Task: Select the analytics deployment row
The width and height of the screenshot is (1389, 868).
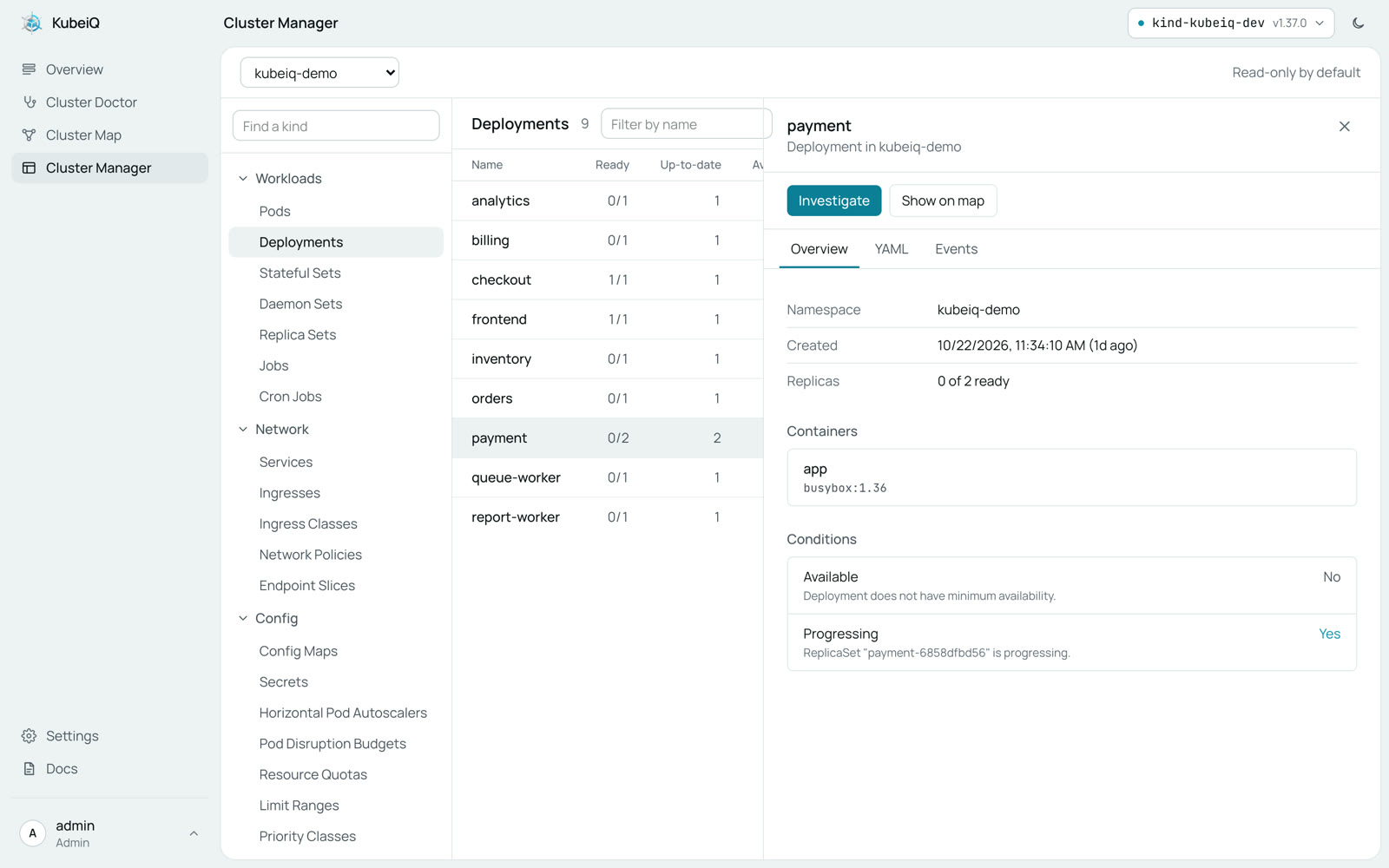Action: coord(608,201)
